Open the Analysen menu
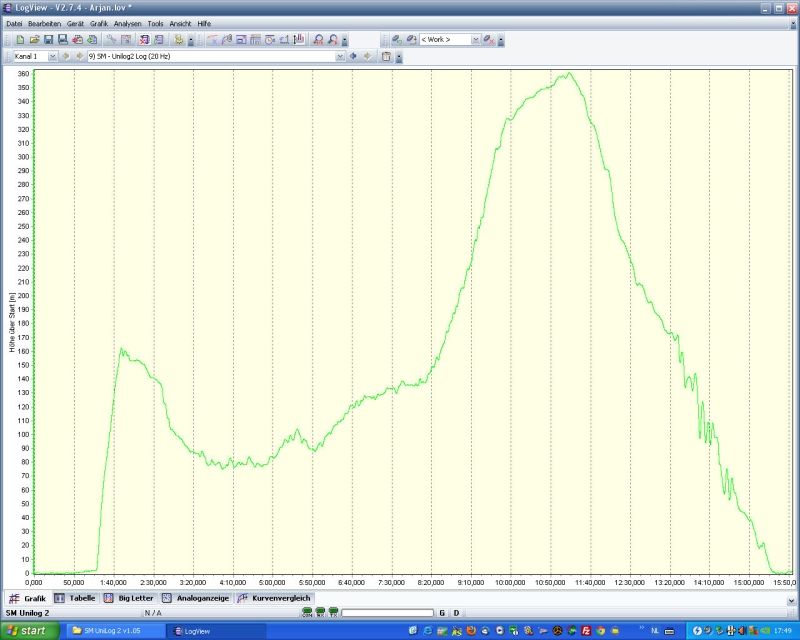800x640 pixels. coord(128,23)
